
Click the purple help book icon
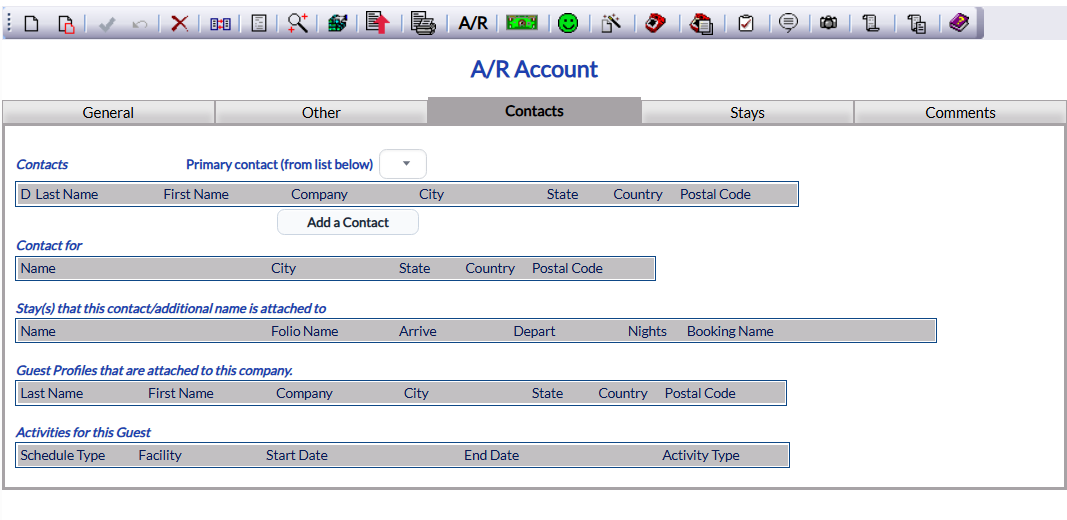click(x=959, y=23)
